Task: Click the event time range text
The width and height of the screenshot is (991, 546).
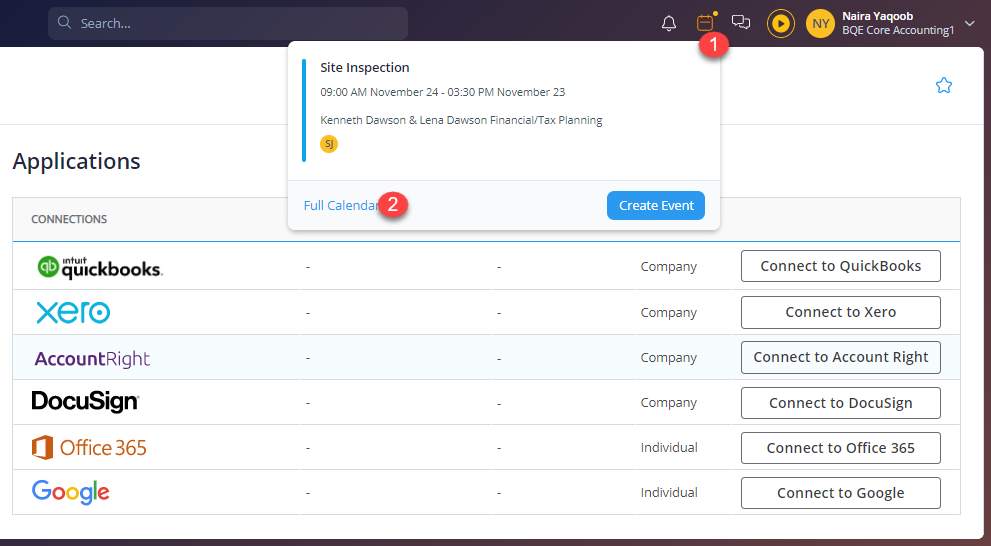Action: coord(442,92)
